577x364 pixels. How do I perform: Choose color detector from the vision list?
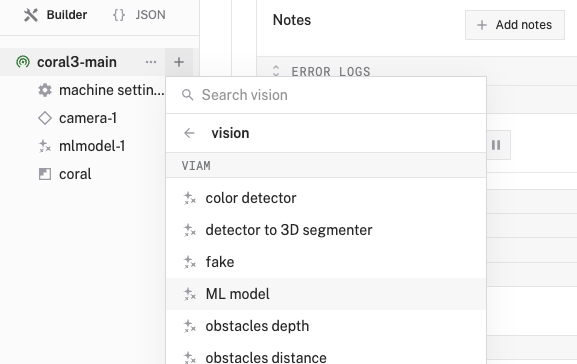pos(326,198)
